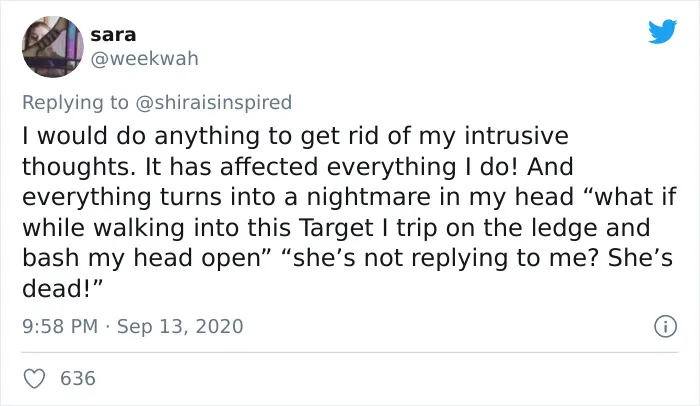The height and width of the screenshot is (406, 700).
Task: Click the word "Target" in the tweet
Action: (x=335, y=228)
